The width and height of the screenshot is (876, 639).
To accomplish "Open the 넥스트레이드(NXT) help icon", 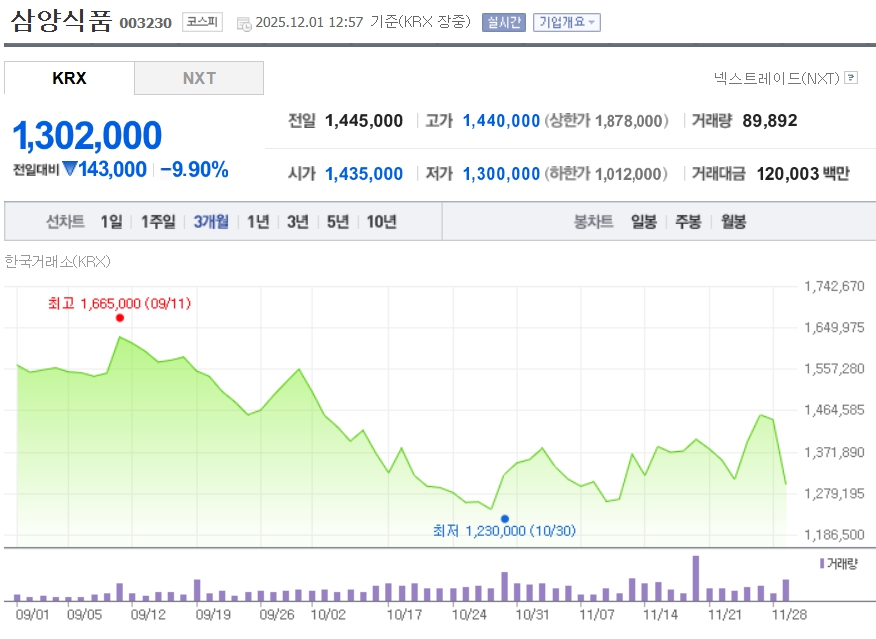I will pyautogui.click(x=851, y=77).
